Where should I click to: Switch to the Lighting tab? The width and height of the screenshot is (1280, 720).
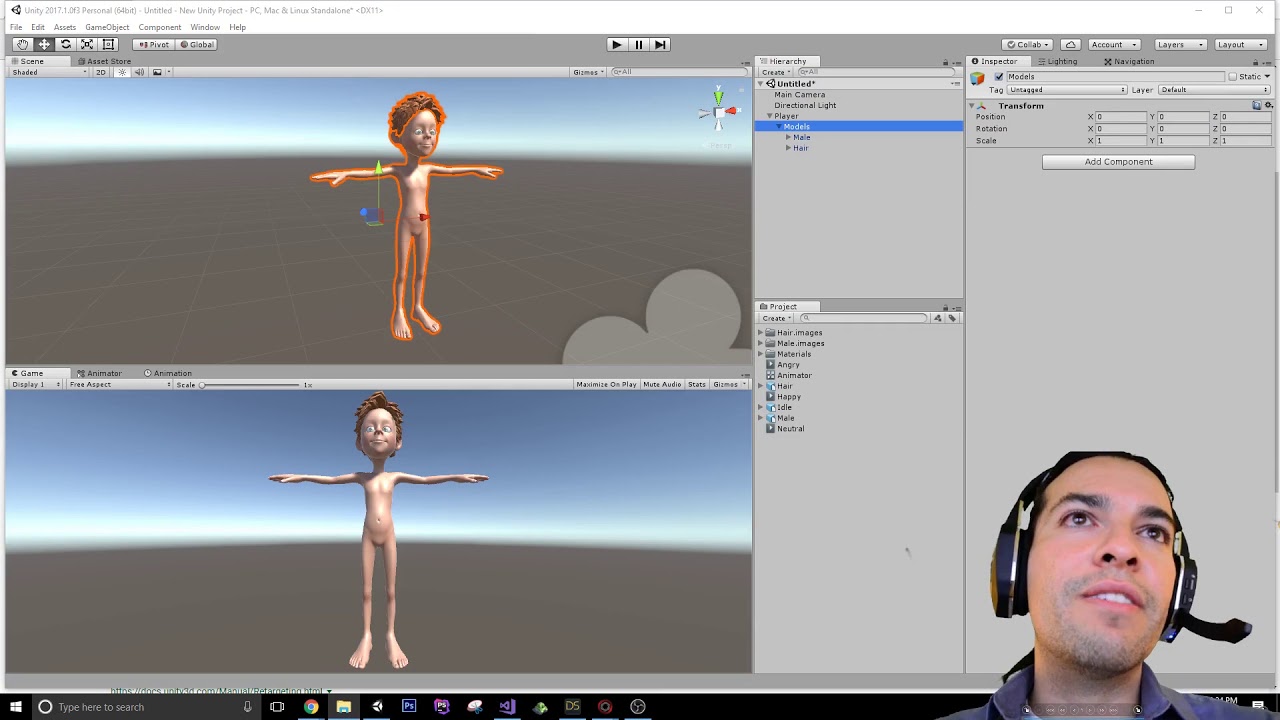1057,61
